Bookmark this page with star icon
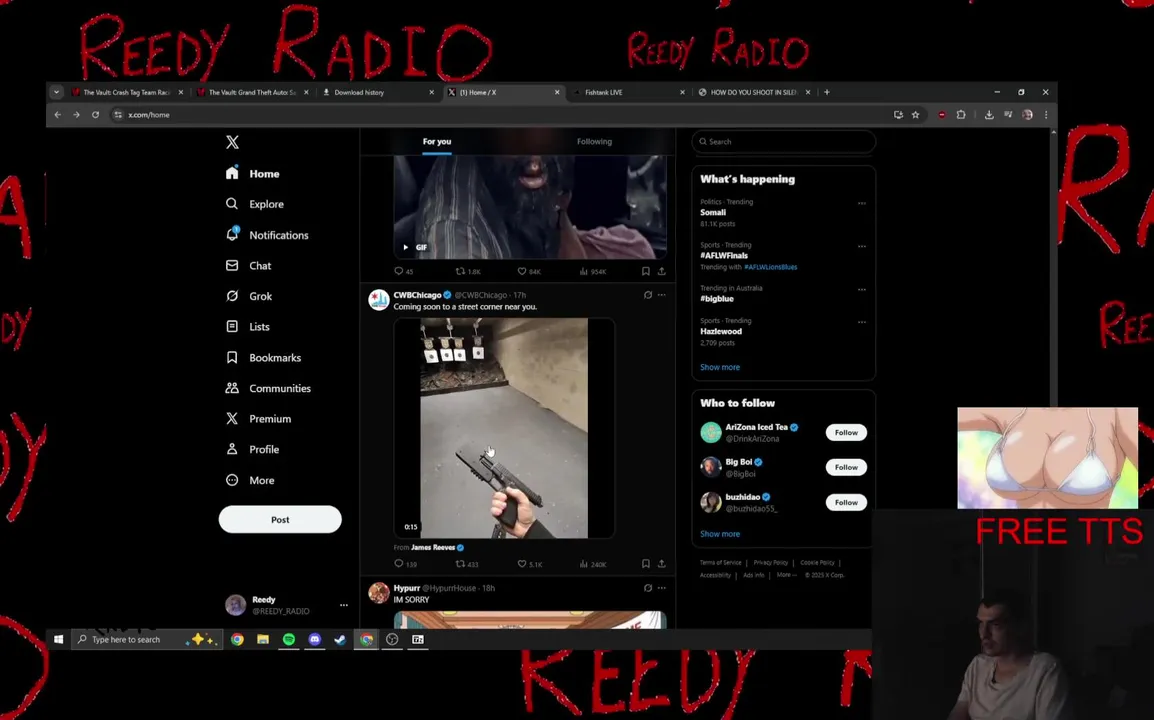This screenshot has height=720, width=1154. pos(916,115)
